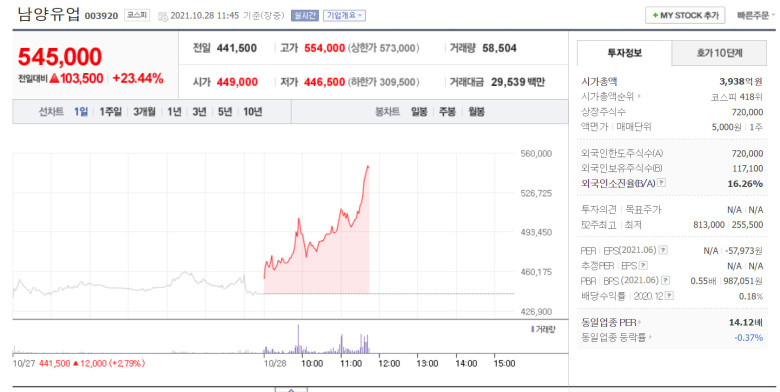Image resolution: width=780 pixels, height=392 pixels.
Task: Click the calendar icon before the 2021.10.28 timestamp
Action: (163, 16)
